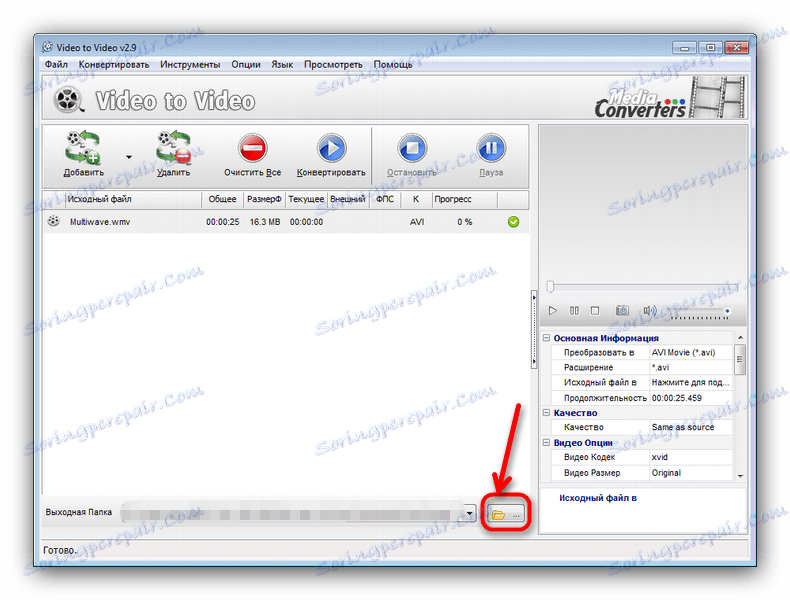Sort by the Исходный файл column header
This screenshot has width=790, height=600.
point(134,199)
